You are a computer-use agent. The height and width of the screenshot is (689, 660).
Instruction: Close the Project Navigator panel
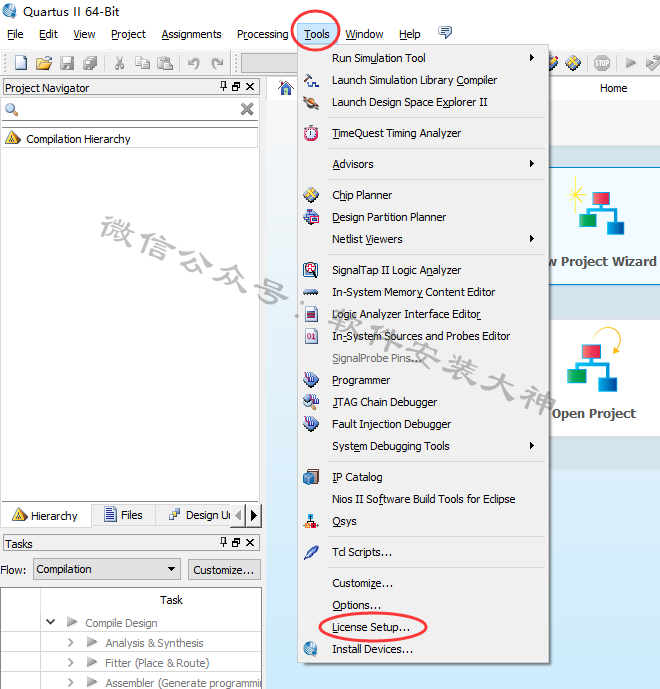250,87
